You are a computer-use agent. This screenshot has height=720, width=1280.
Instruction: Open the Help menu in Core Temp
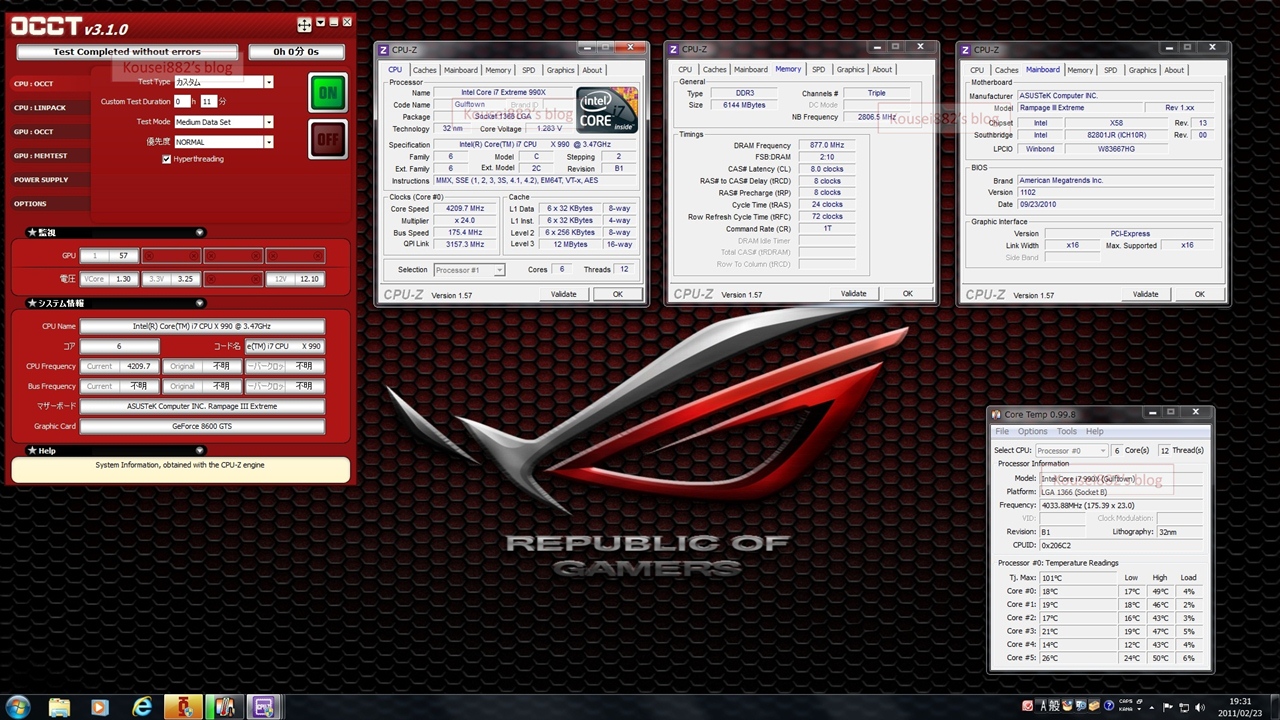click(1095, 431)
